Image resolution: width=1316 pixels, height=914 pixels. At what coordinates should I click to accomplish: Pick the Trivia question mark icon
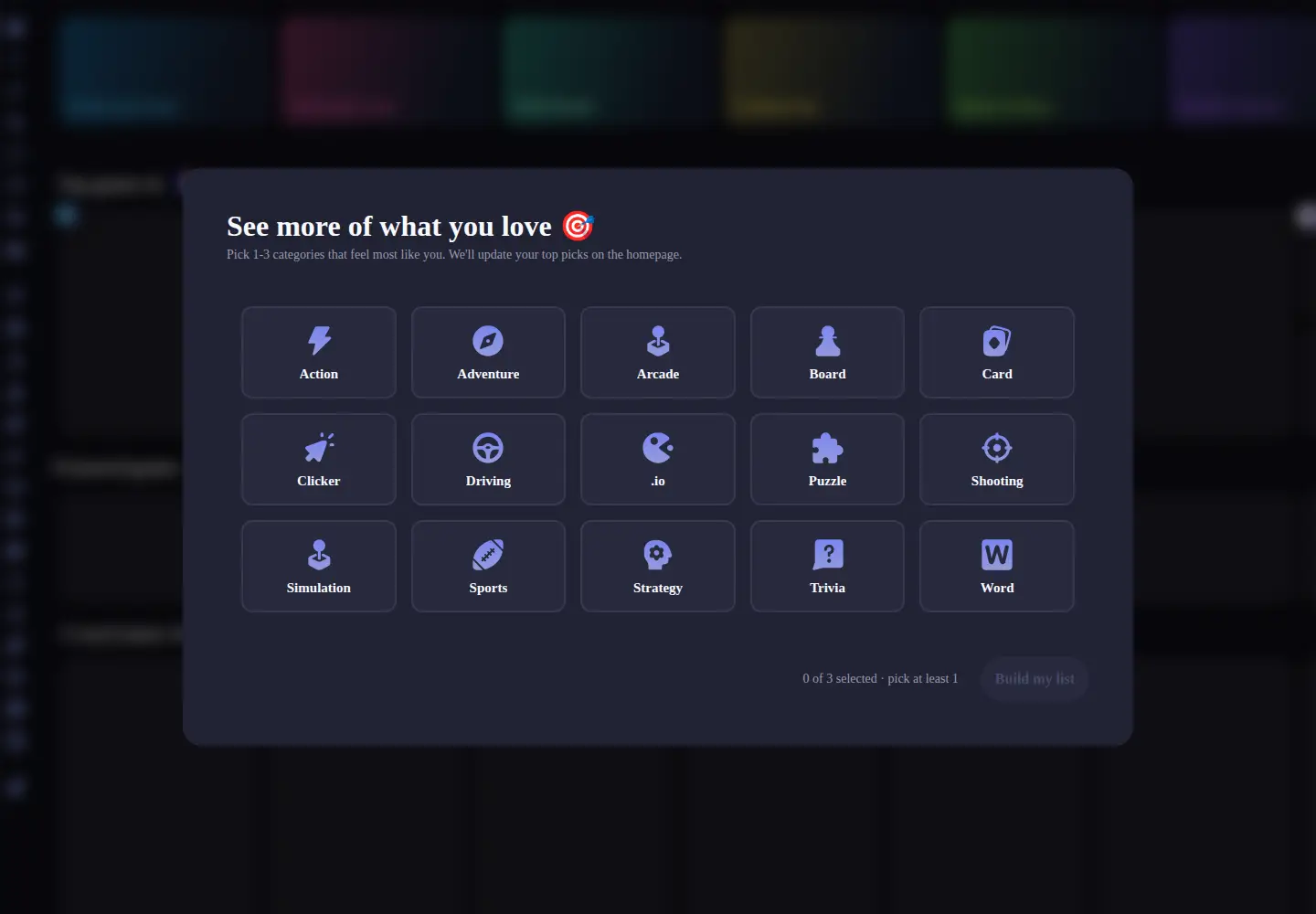click(828, 555)
